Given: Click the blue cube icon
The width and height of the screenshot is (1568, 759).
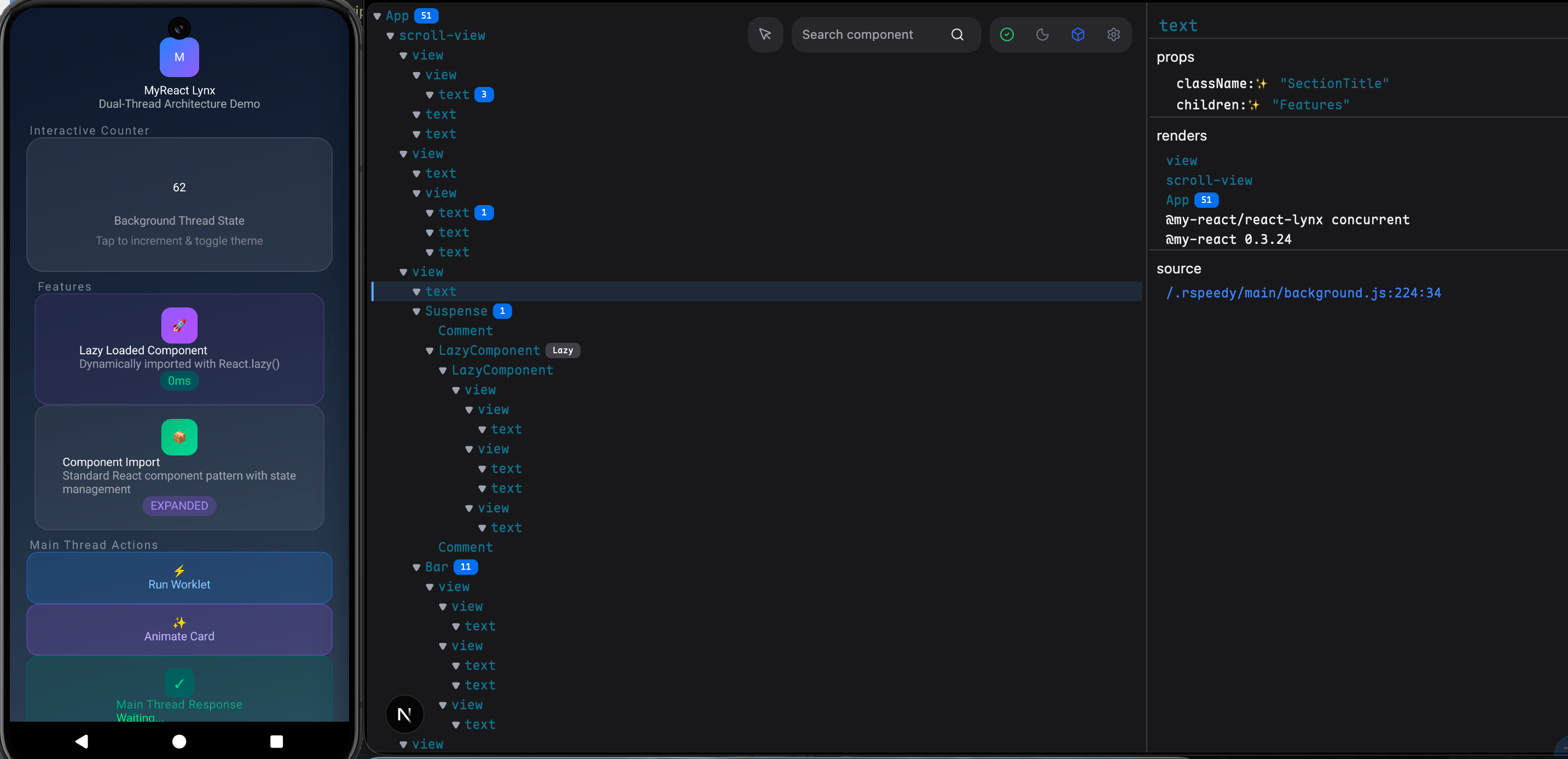Looking at the screenshot, I should [1077, 34].
